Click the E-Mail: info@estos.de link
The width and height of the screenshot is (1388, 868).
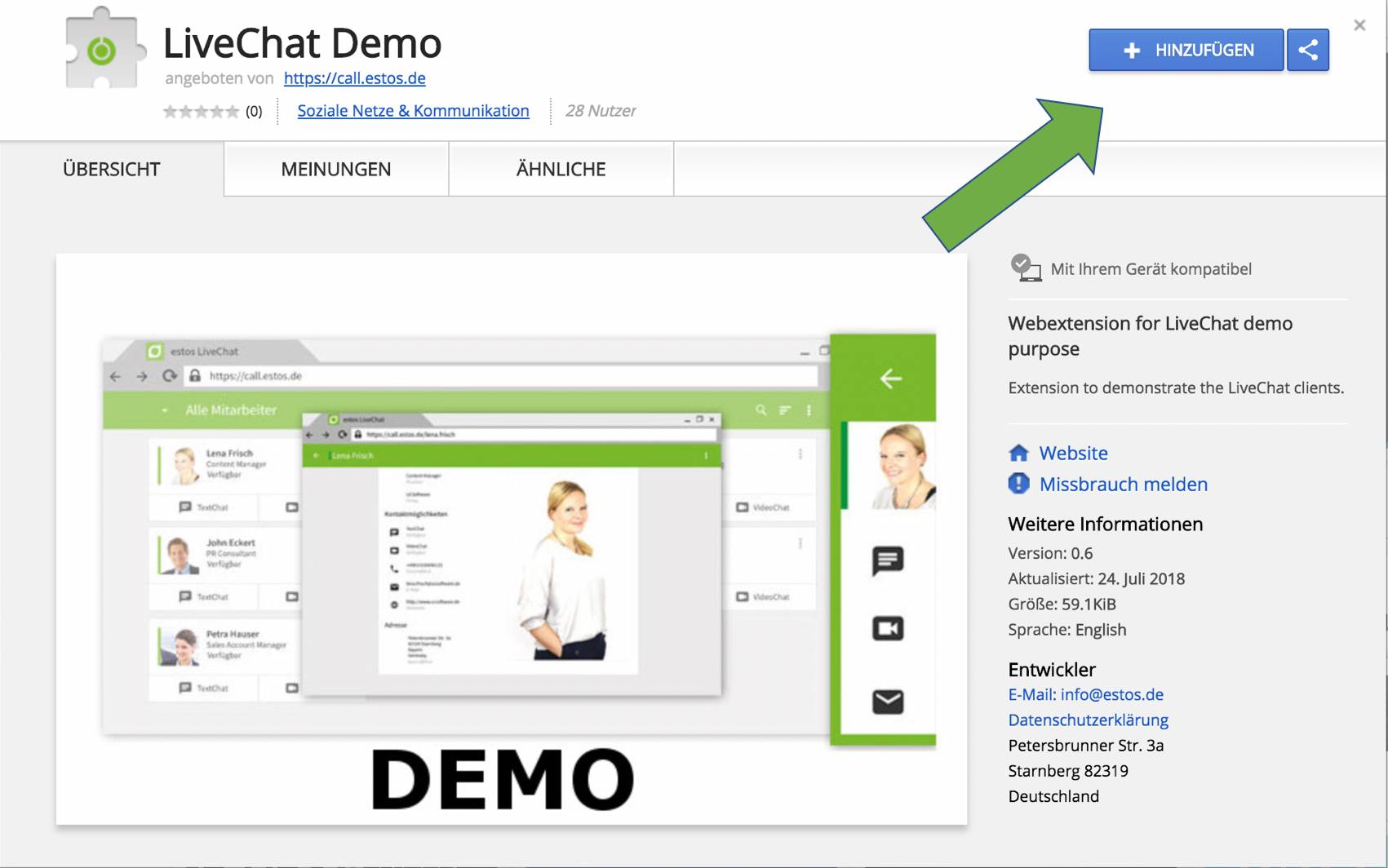point(1085,694)
